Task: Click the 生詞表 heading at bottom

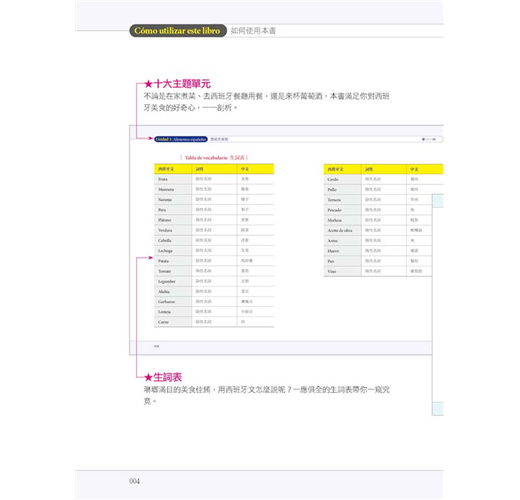Action: (x=168, y=377)
